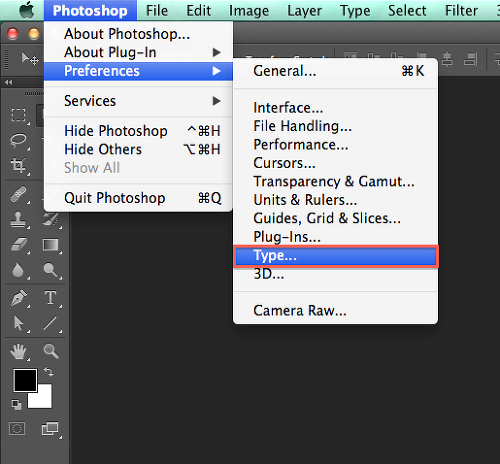
Task: Open the Select menu
Action: [407, 11]
